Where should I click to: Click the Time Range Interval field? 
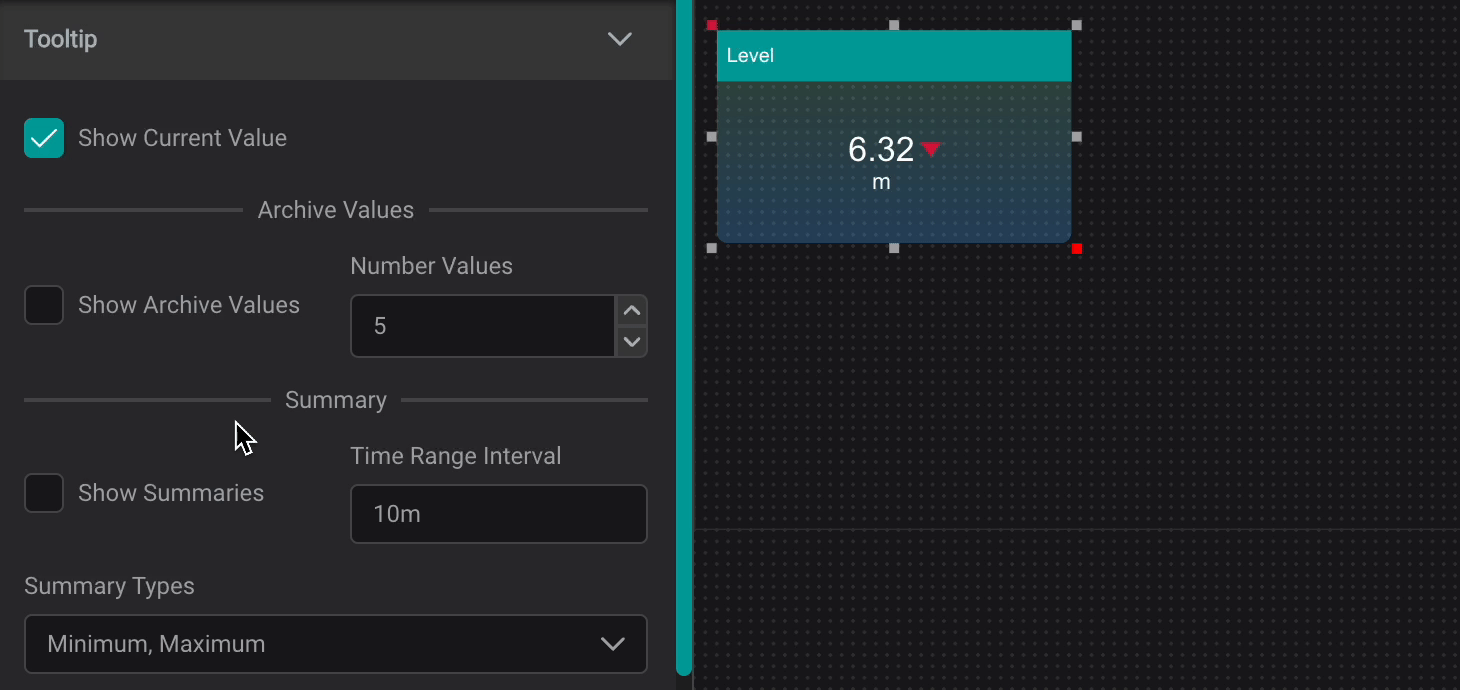click(x=499, y=514)
